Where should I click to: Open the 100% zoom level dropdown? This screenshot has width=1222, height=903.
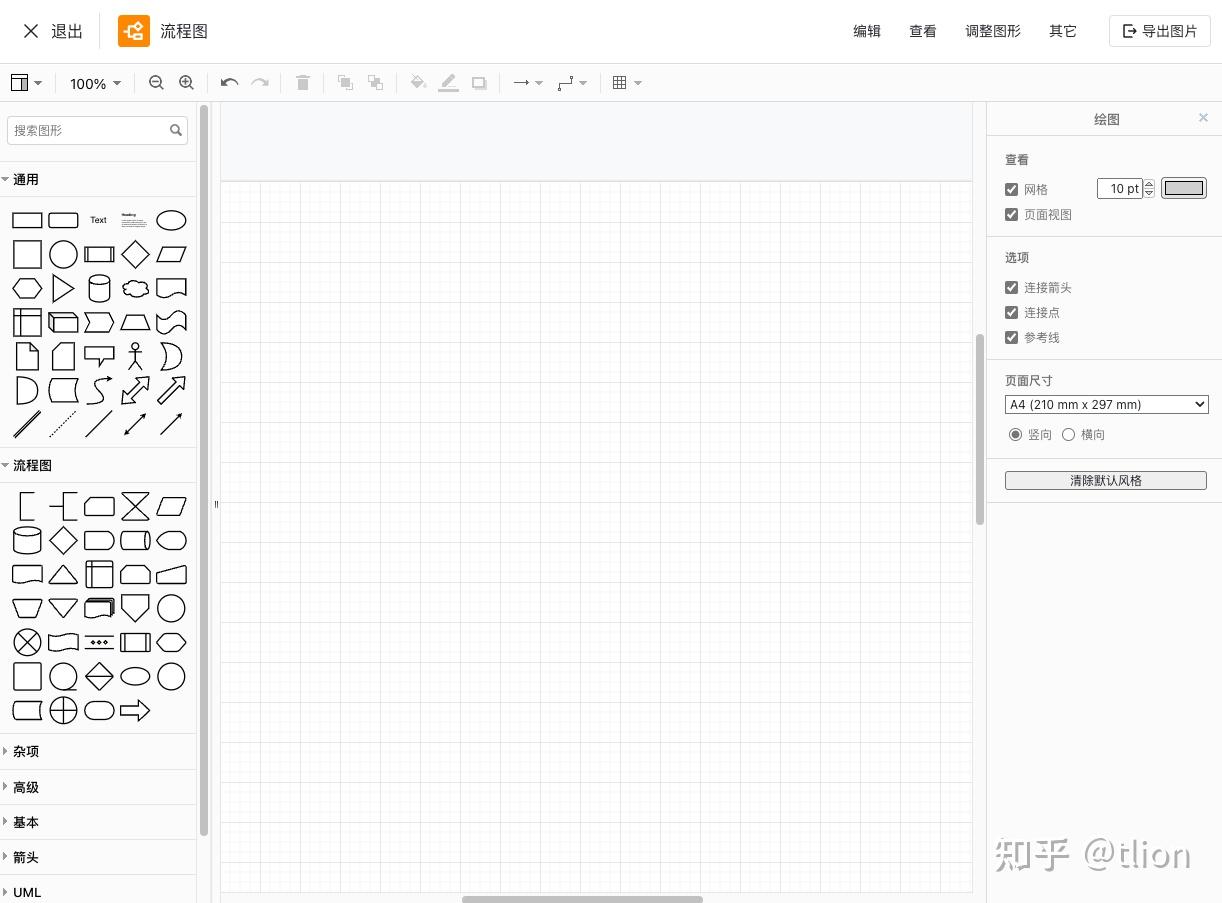(95, 84)
